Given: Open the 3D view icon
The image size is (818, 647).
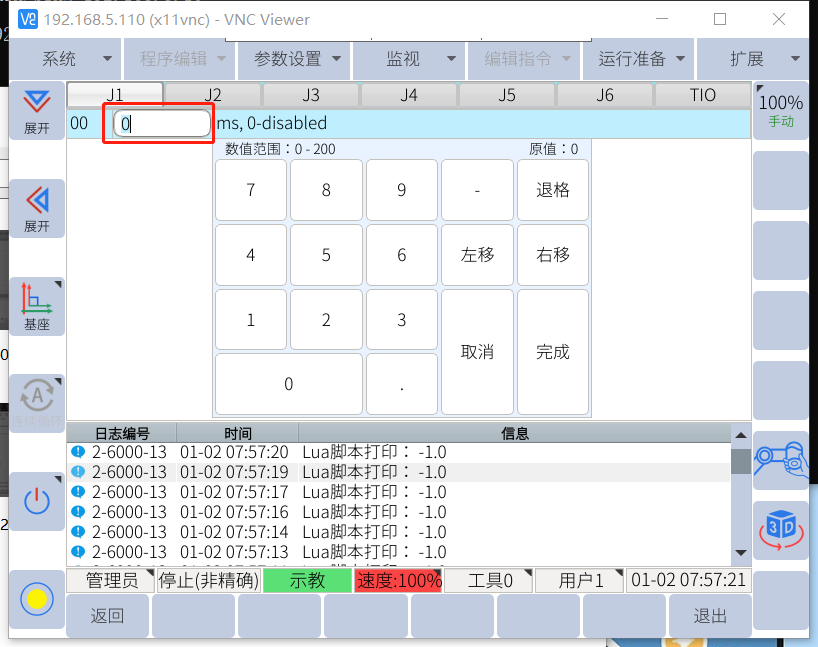Looking at the screenshot, I should [780, 529].
